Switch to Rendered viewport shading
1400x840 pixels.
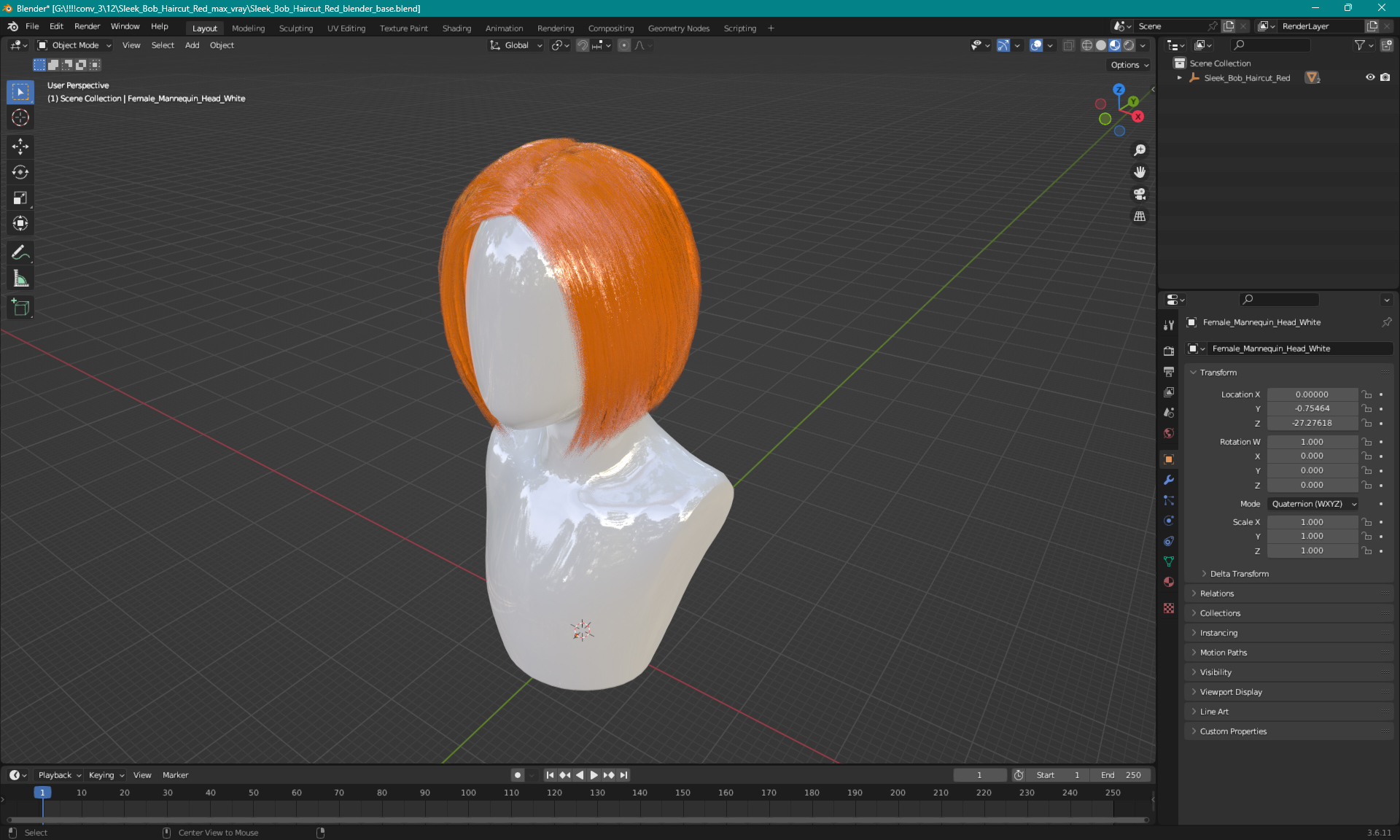point(1129,45)
